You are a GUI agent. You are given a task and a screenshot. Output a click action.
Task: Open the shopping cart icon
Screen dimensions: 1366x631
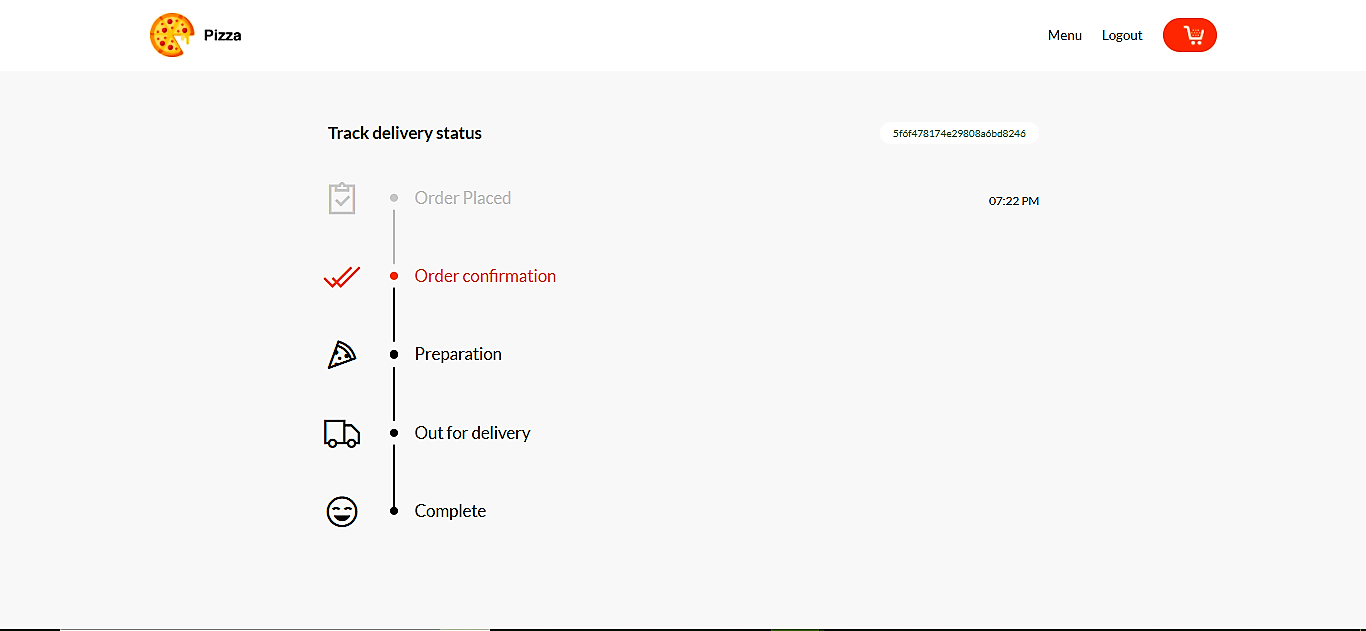(x=1189, y=34)
